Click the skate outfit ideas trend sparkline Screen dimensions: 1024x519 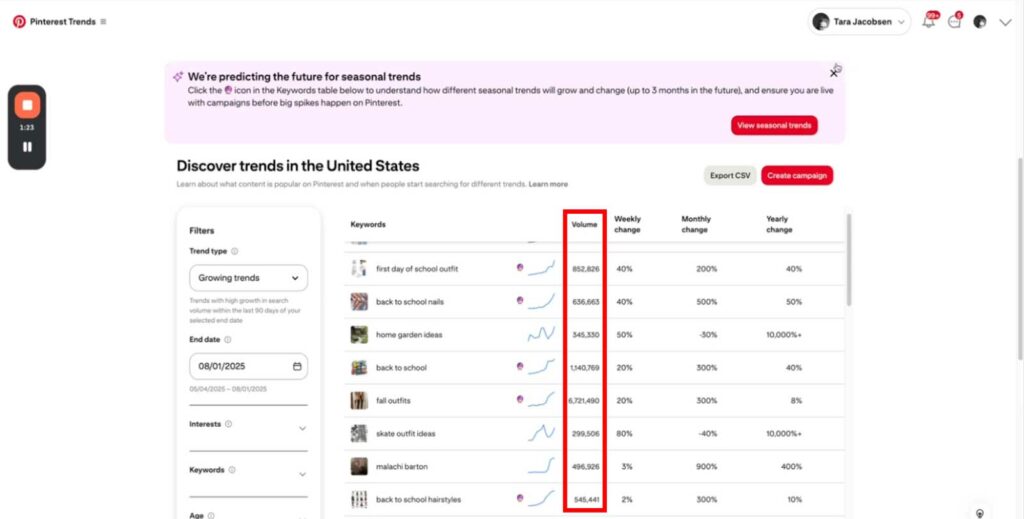click(541, 433)
